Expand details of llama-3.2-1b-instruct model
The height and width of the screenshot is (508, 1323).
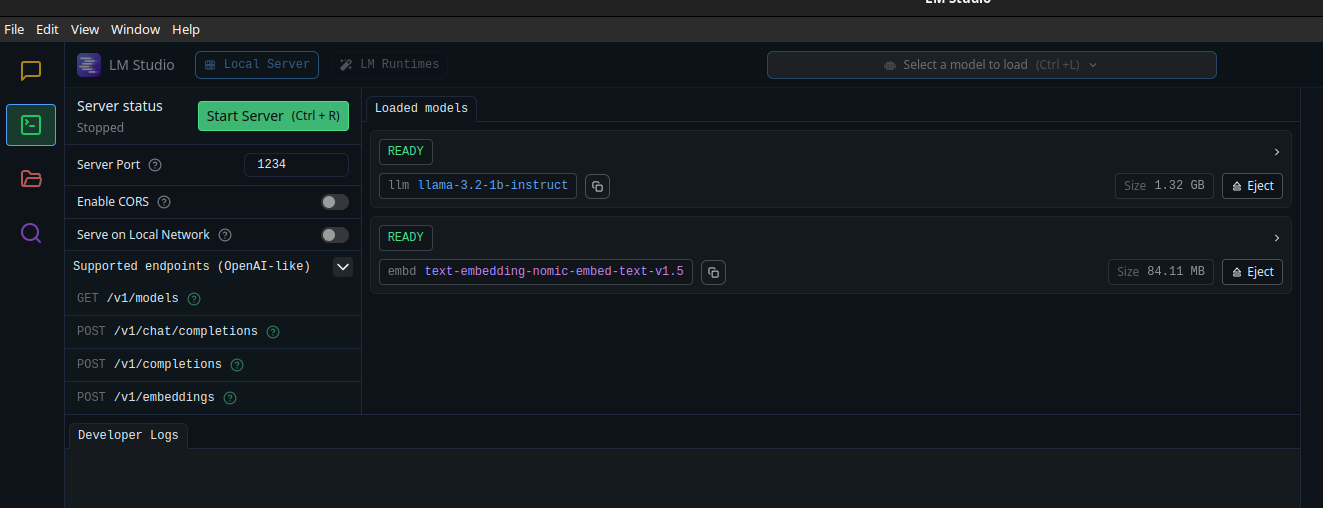1277,152
